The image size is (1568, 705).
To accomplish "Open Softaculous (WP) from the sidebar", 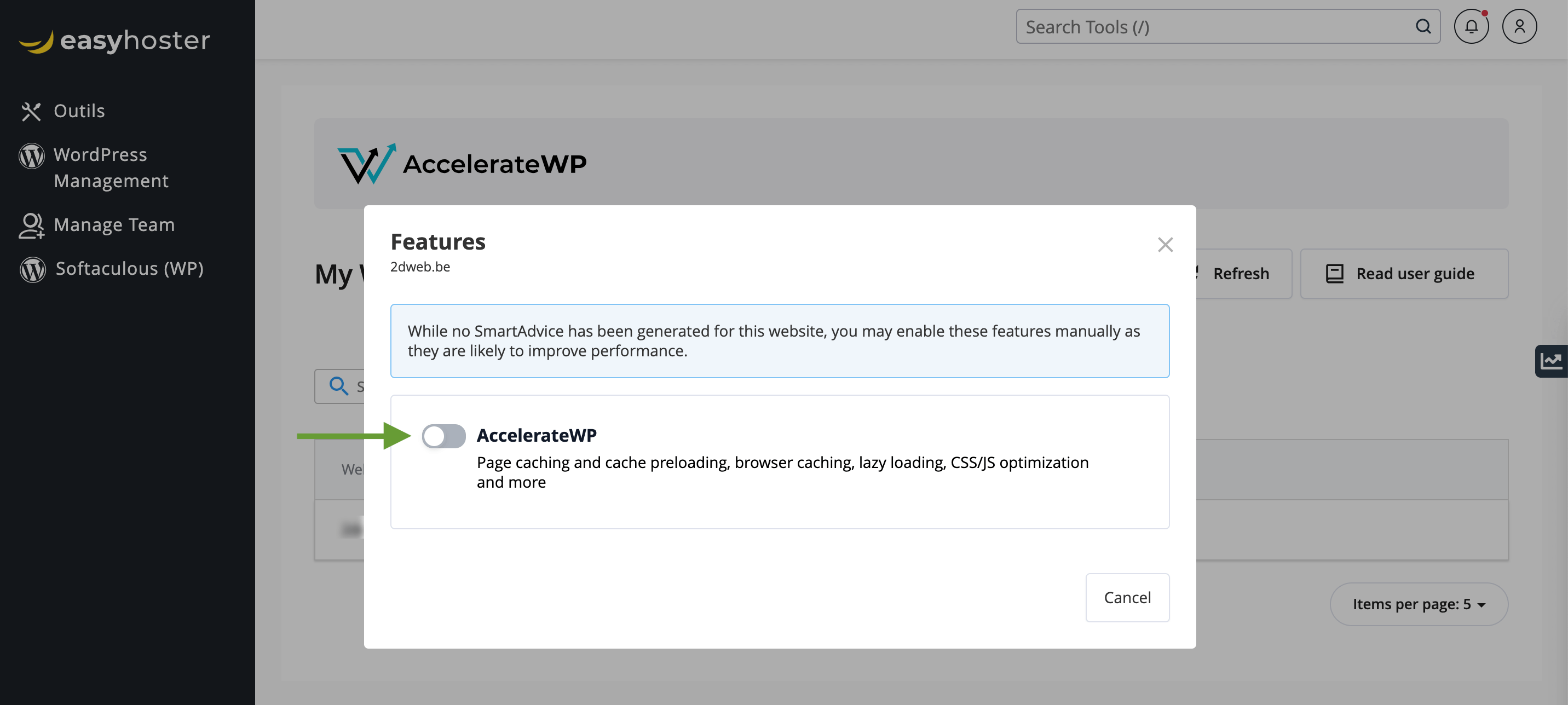I will [x=129, y=269].
